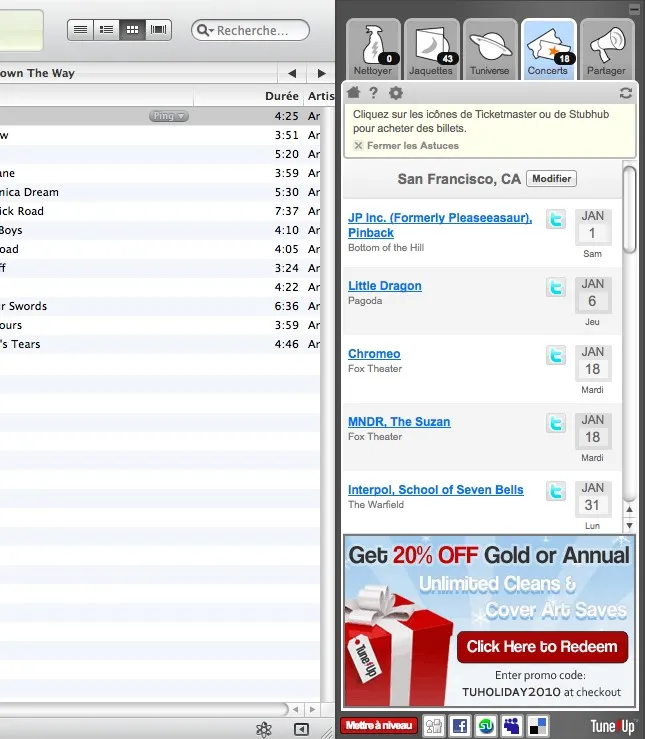The width and height of the screenshot is (645, 739).
Task: Select the track lasting 5:30
Action: (x=160, y=192)
